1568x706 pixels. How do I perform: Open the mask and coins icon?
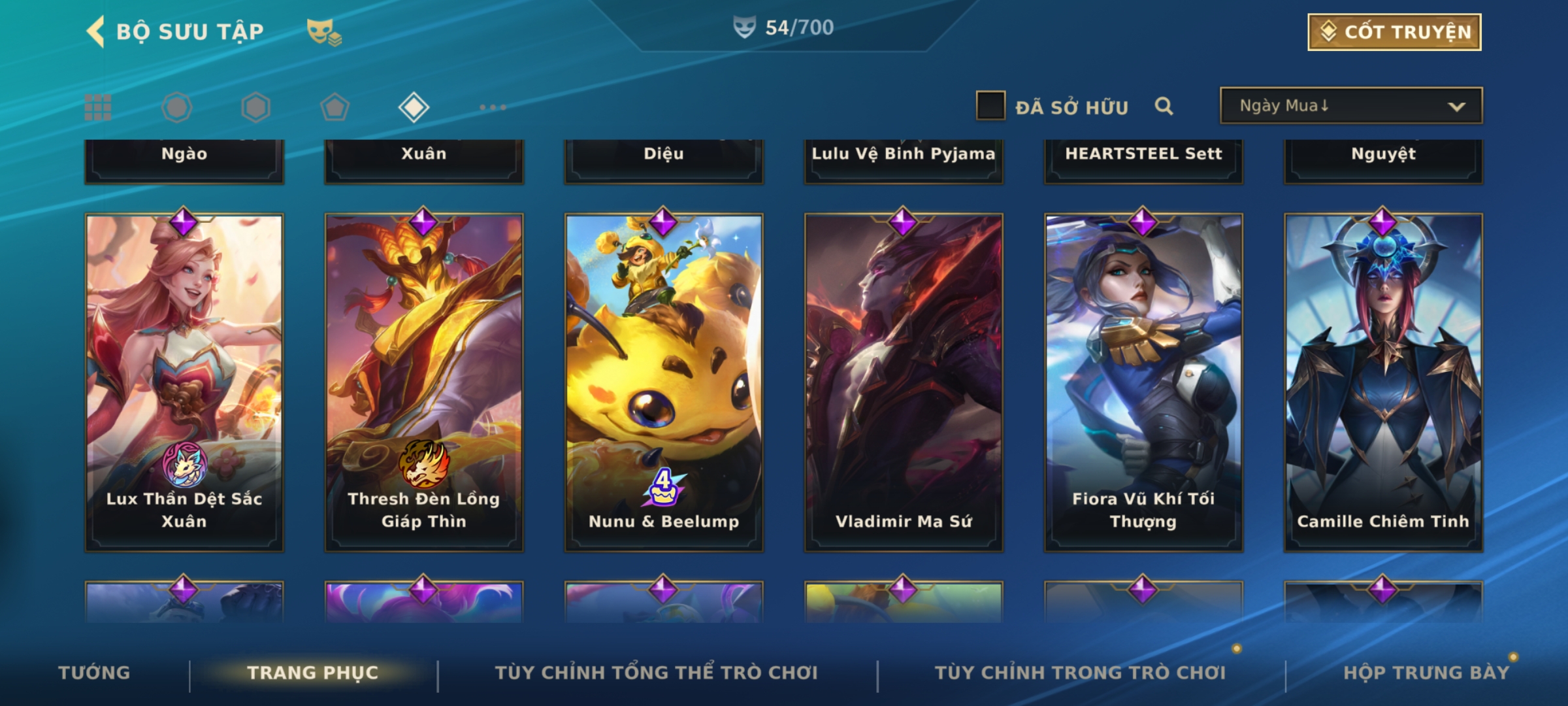324,32
